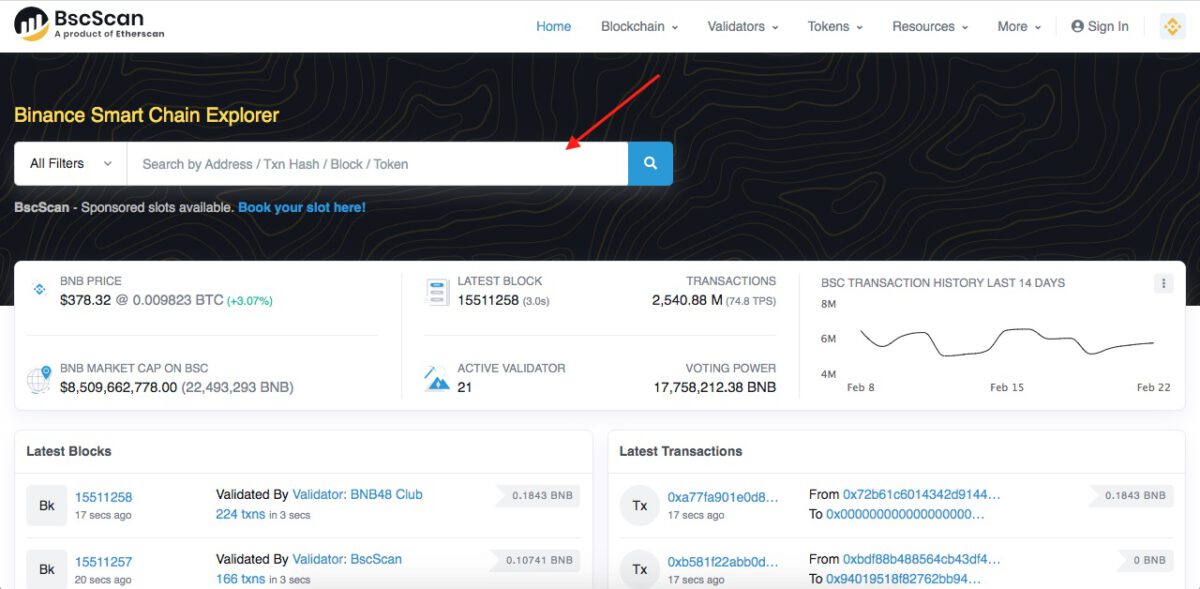Click the BNB price icon
This screenshot has height=589, width=1200.
pos(40,289)
